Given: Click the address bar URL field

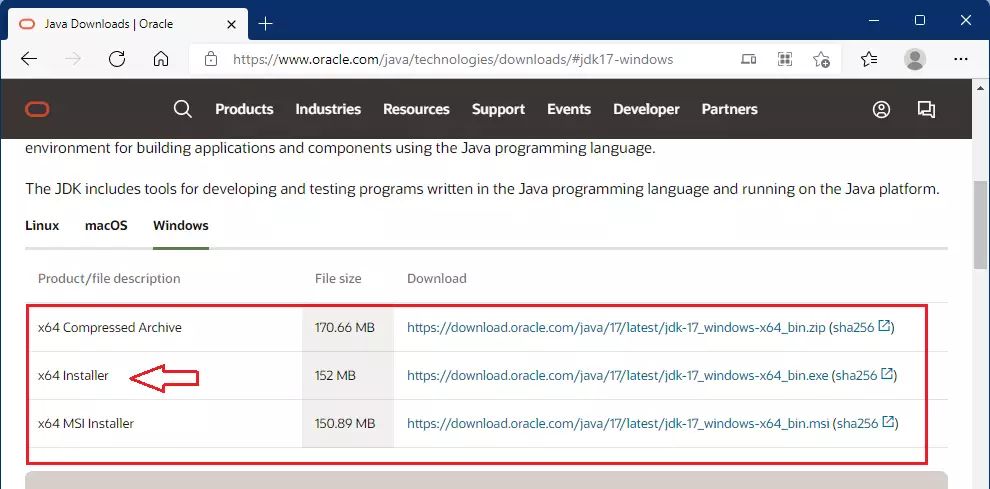Looking at the screenshot, I should click(x=453, y=59).
